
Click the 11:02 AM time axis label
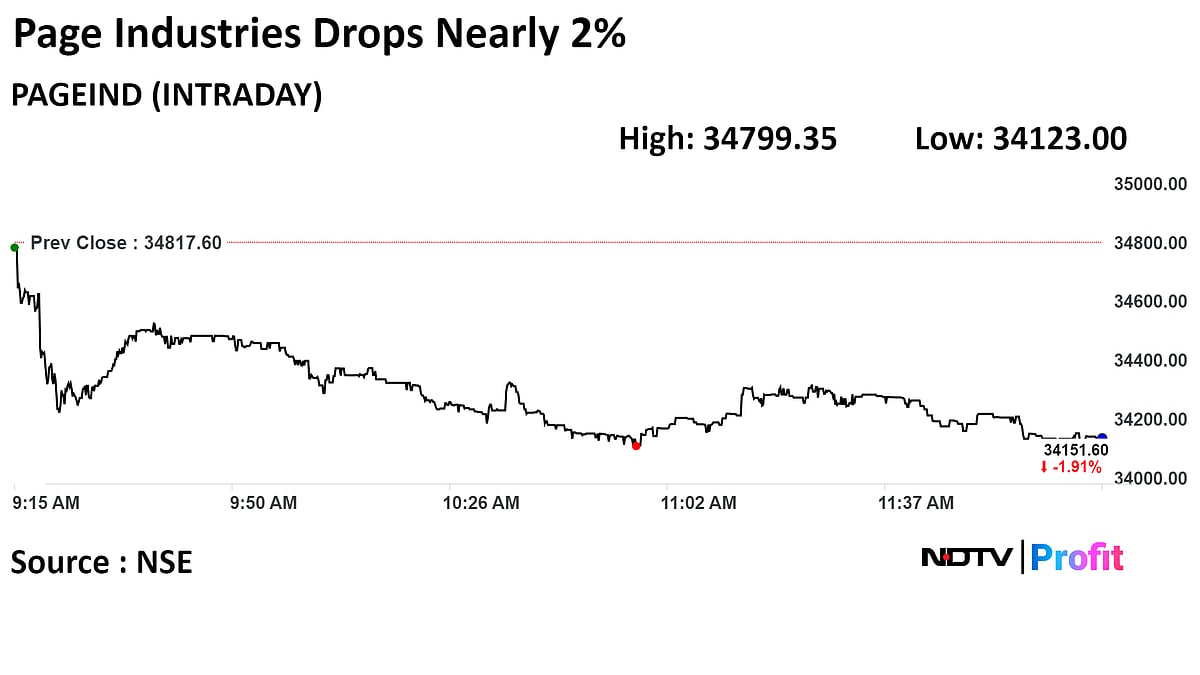699,503
